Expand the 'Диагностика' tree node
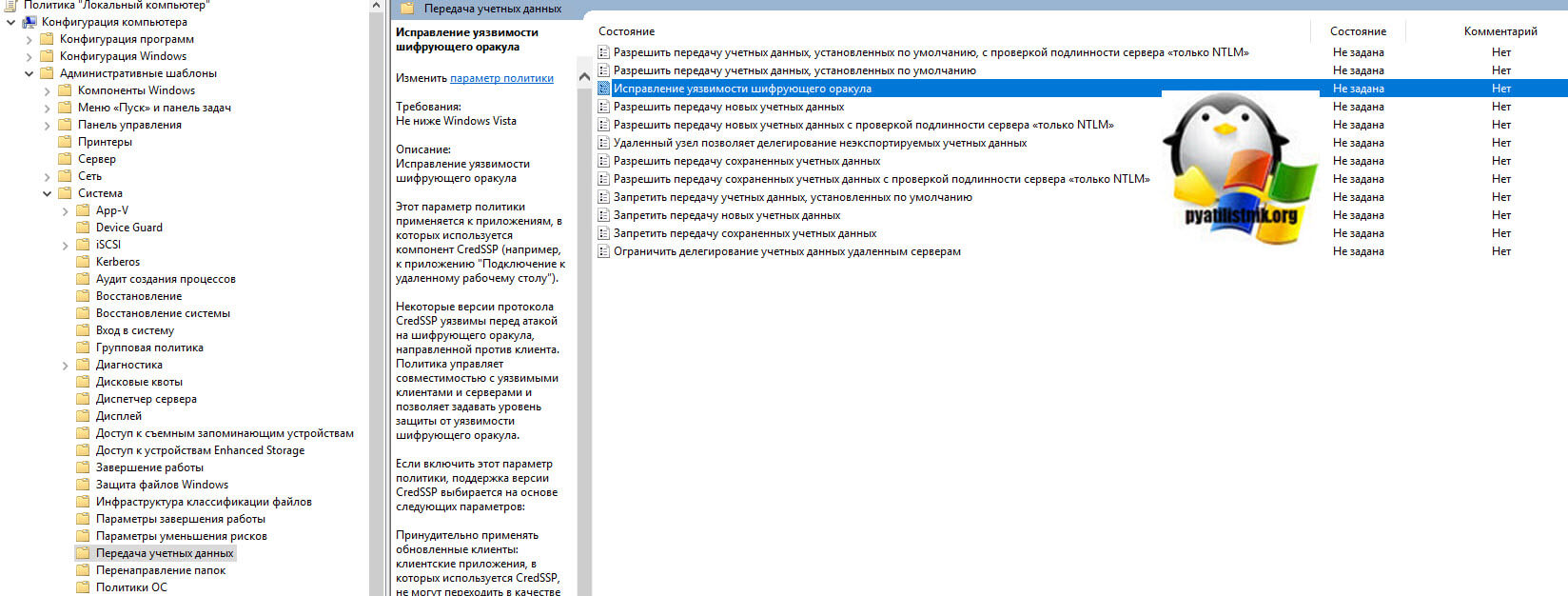Screen dimensions: 1568x596 click(x=65, y=365)
